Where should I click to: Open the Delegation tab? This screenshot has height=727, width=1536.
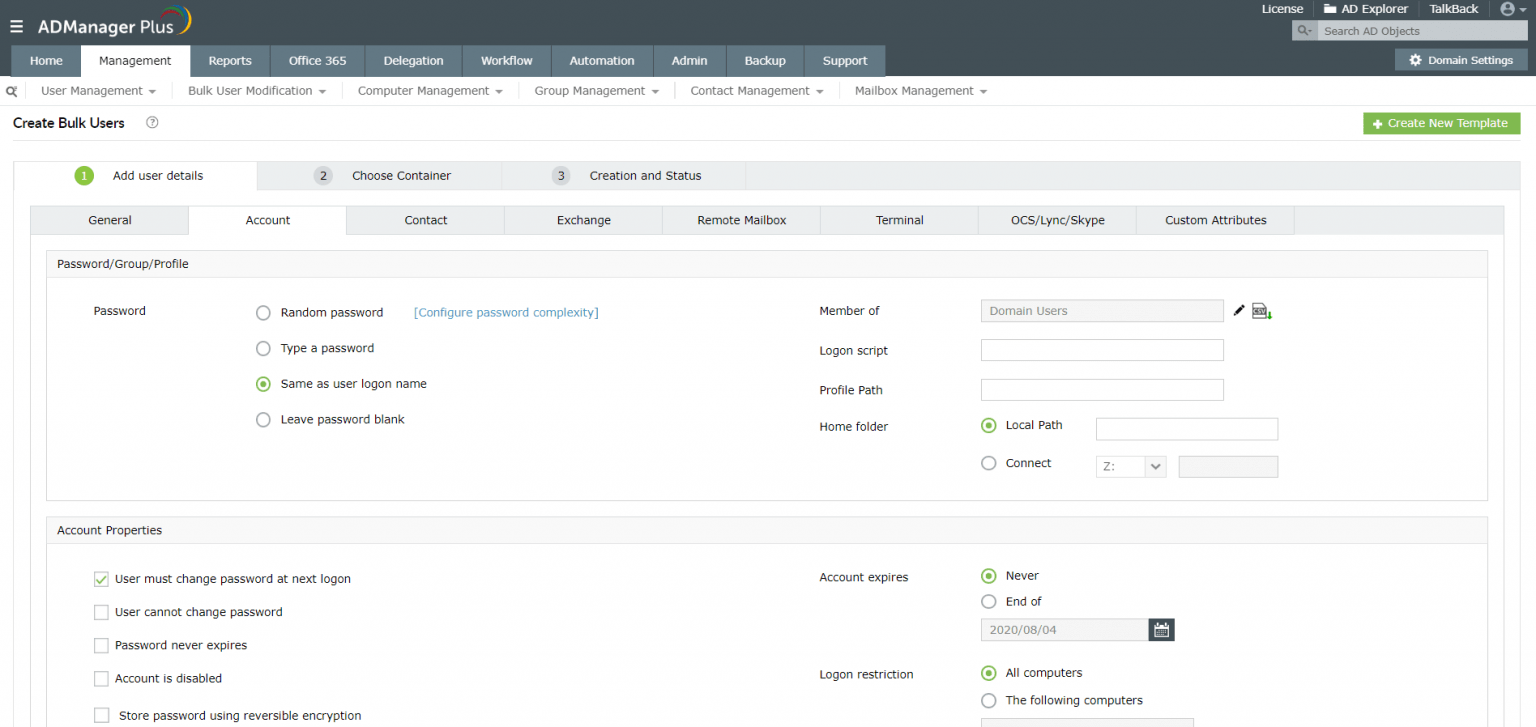click(x=414, y=61)
